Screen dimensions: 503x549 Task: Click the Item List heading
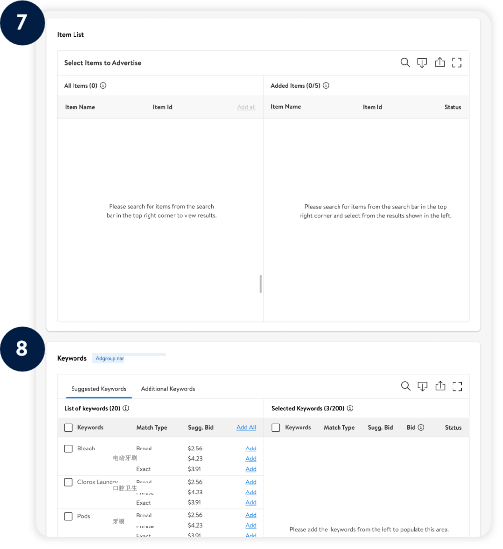tap(70, 34)
